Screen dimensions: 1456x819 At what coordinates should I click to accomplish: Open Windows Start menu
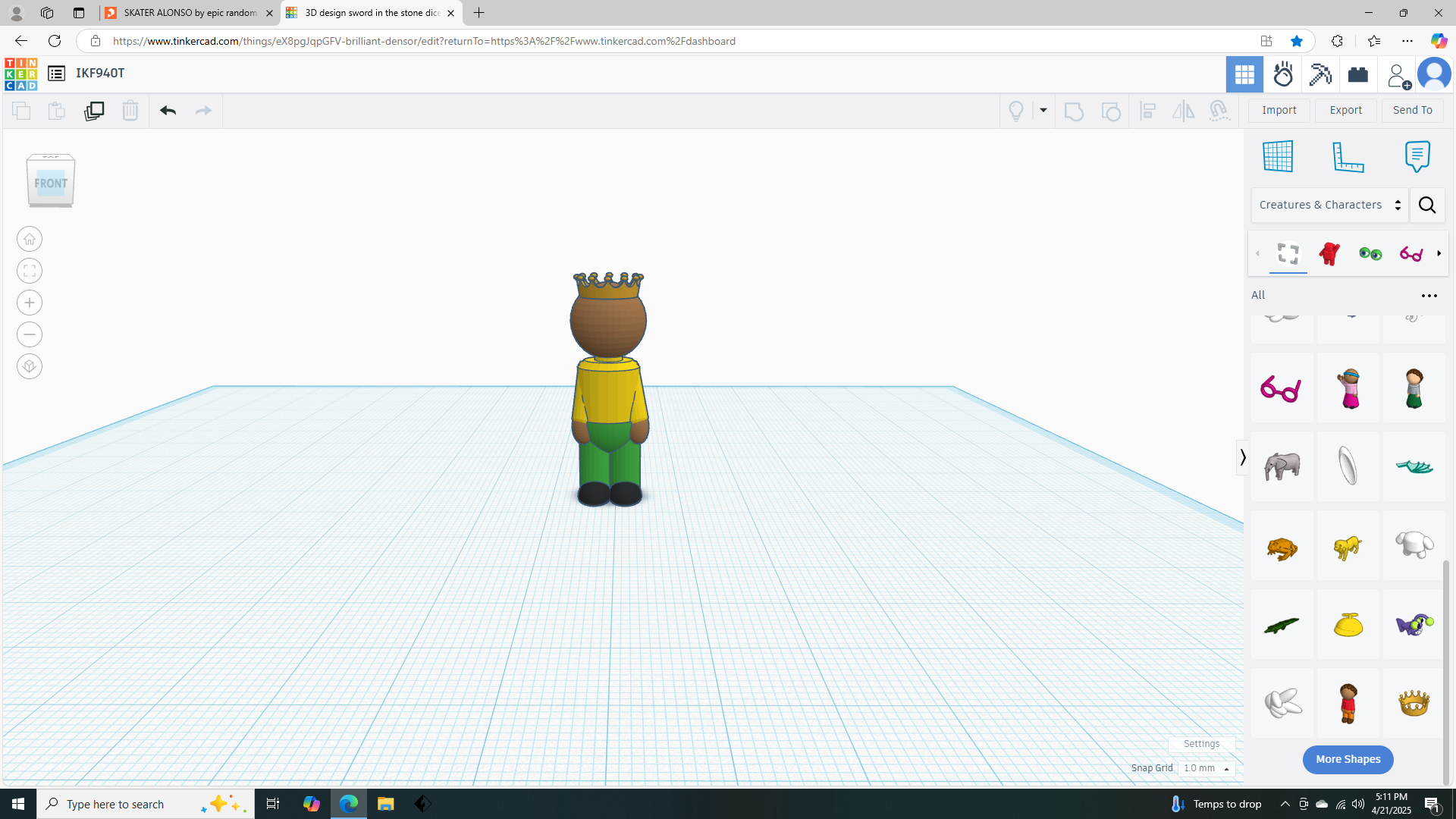(x=18, y=804)
